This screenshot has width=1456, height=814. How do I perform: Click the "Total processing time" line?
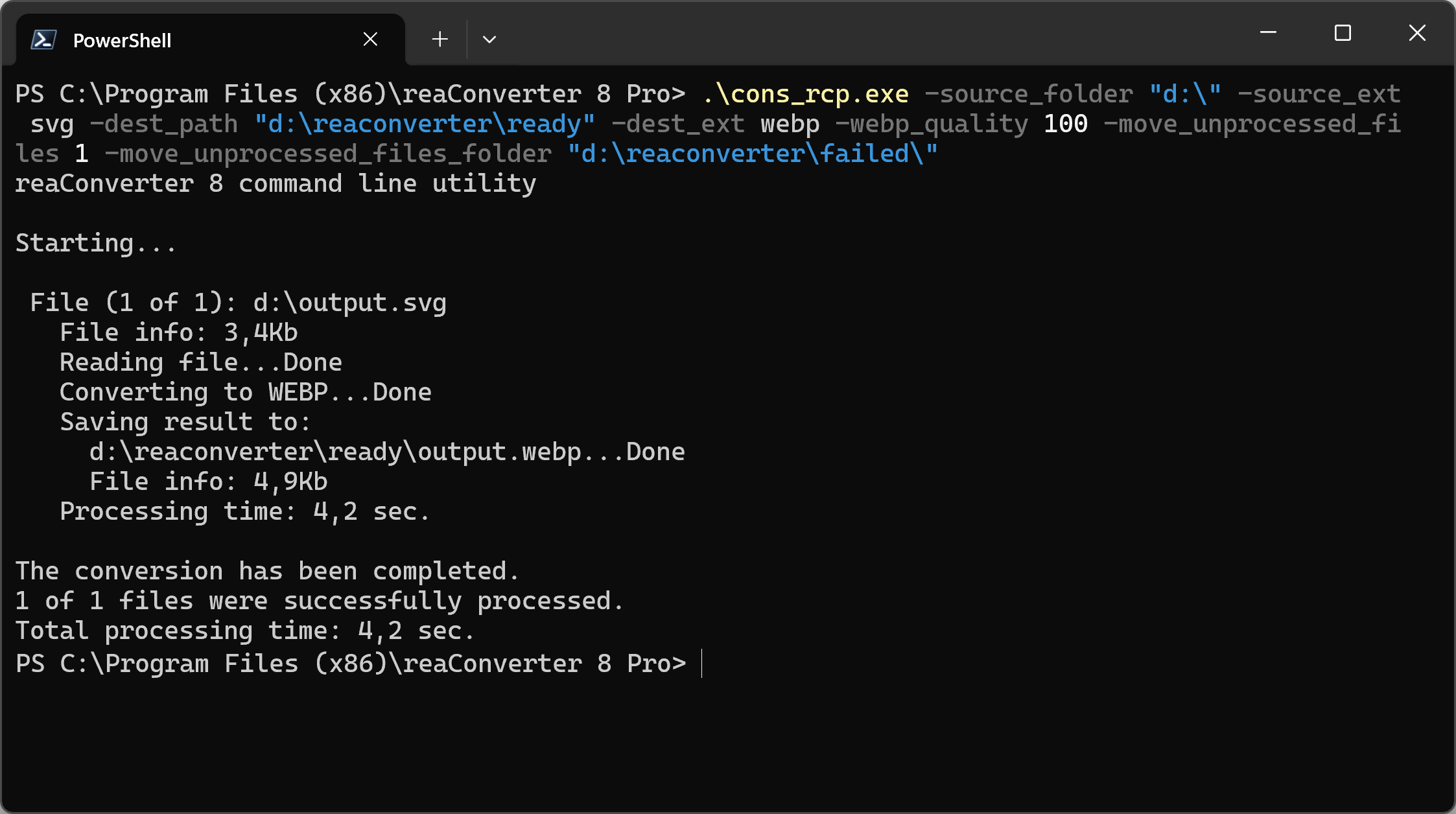pos(244,631)
